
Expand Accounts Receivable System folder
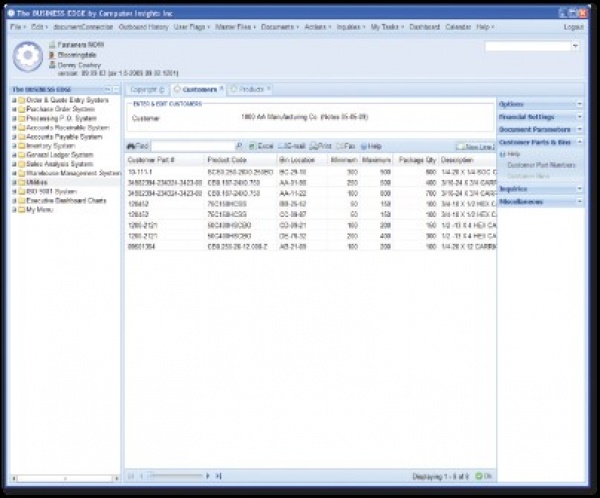pyautogui.click(x=14, y=128)
